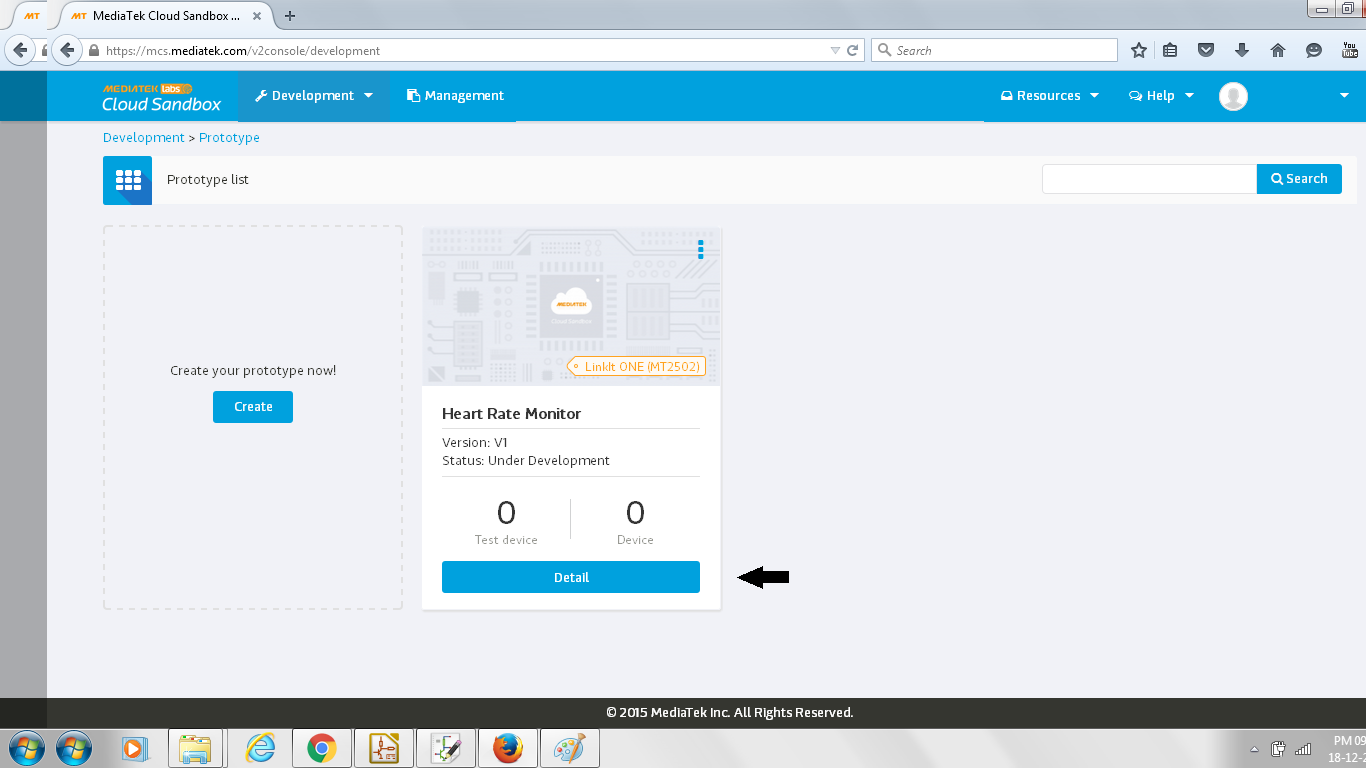1366x768 pixels.
Task: Reload the page with the refresh icon
Action: 853,50
